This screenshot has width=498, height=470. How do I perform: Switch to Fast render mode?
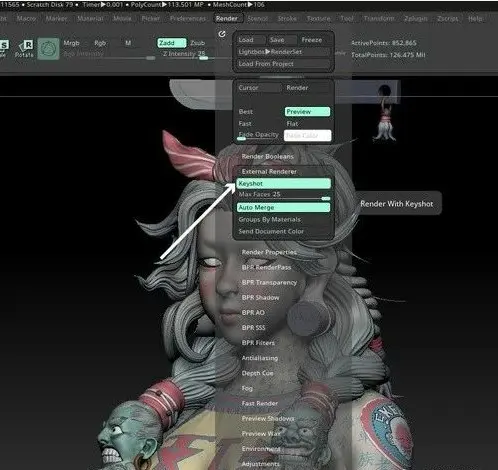259,124
